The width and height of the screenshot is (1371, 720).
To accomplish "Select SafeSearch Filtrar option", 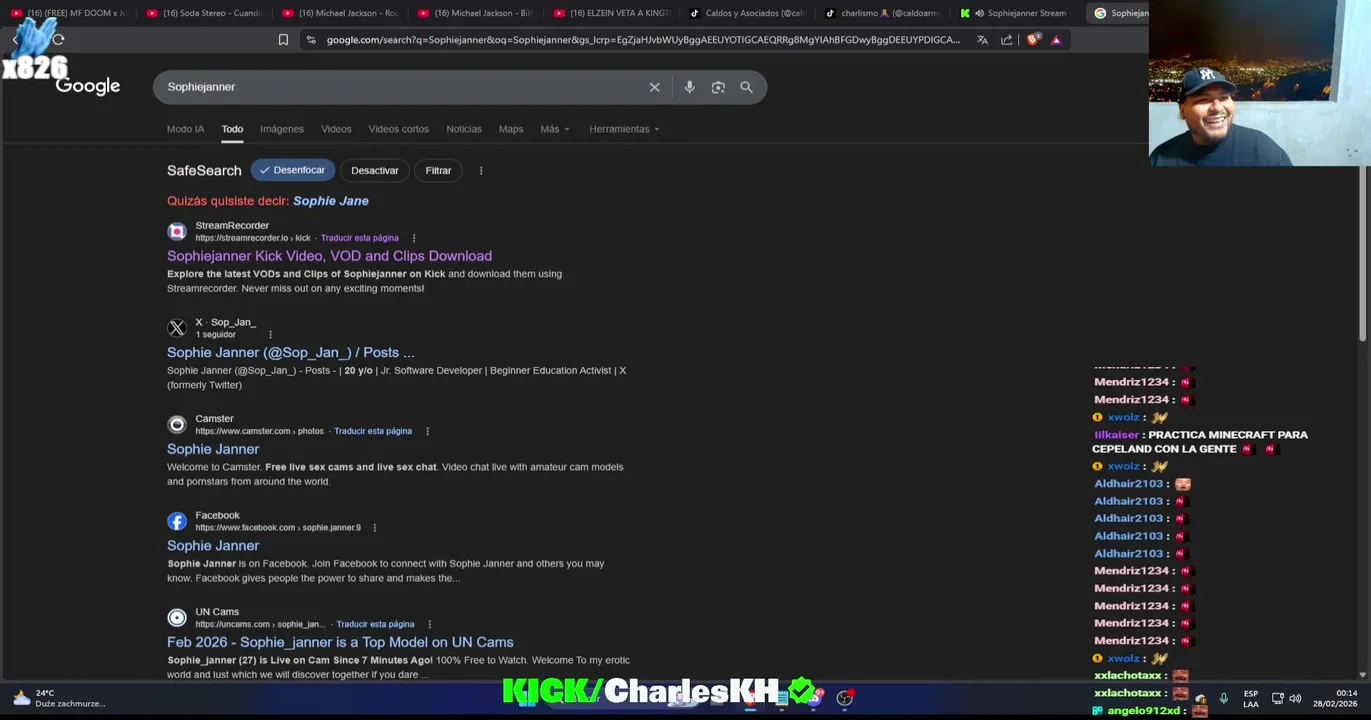I will coord(438,170).
